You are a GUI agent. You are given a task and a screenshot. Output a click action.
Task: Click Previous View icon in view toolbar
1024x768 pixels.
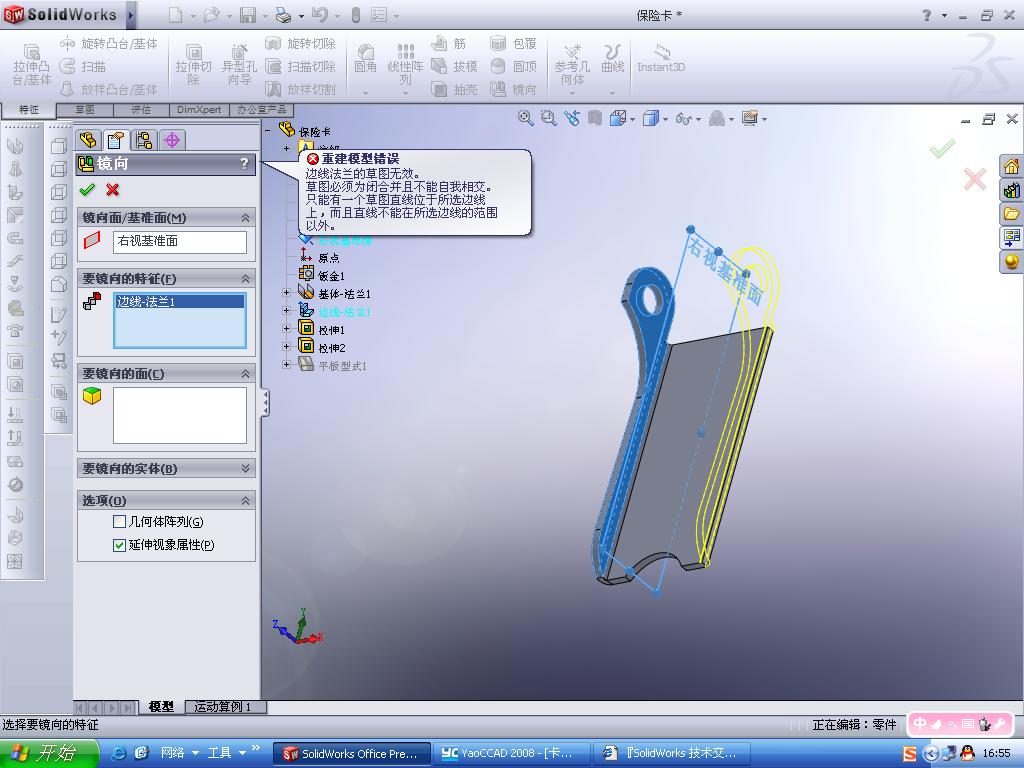[x=571, y=118]
